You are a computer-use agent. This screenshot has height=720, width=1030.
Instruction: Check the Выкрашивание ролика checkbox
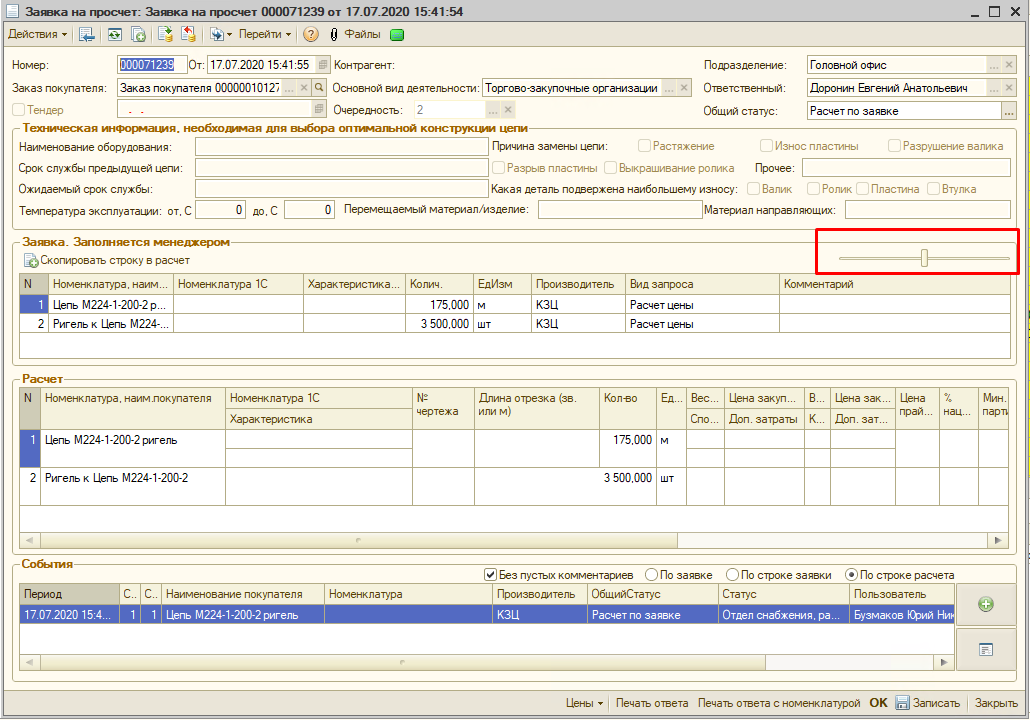click(610, 168)
